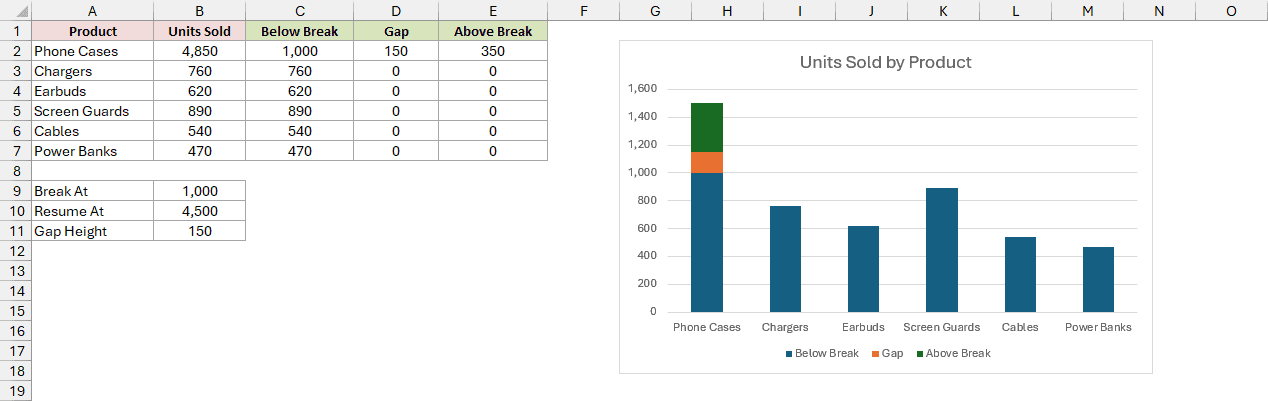Select the 890 Units Sold cell
Viewport: 1268px width, 401px height.
(199, 111)
